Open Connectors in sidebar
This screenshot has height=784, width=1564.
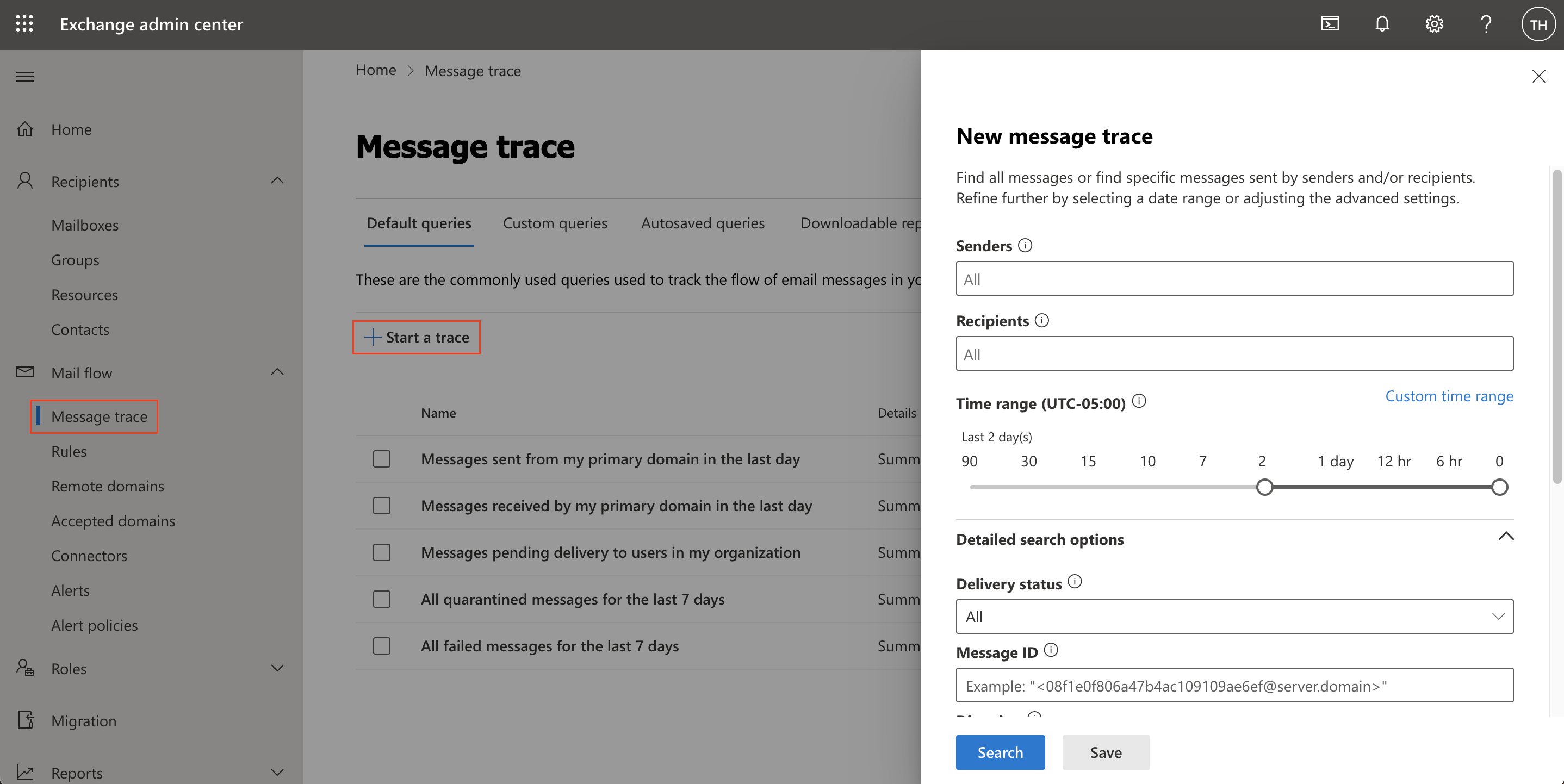click(x=89, y=556)
